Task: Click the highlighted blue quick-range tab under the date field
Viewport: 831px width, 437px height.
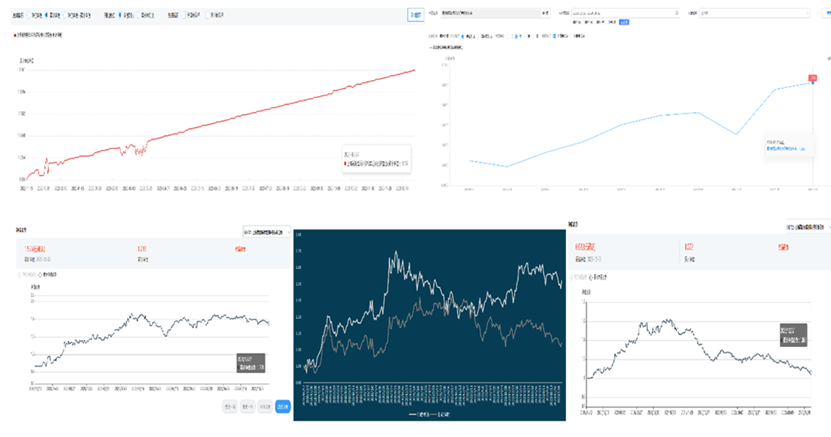Action: tap(624, 21)
